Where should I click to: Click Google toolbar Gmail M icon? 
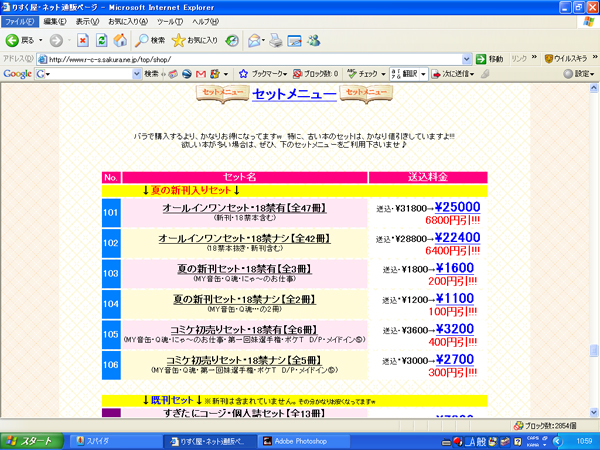click(201, 74)
